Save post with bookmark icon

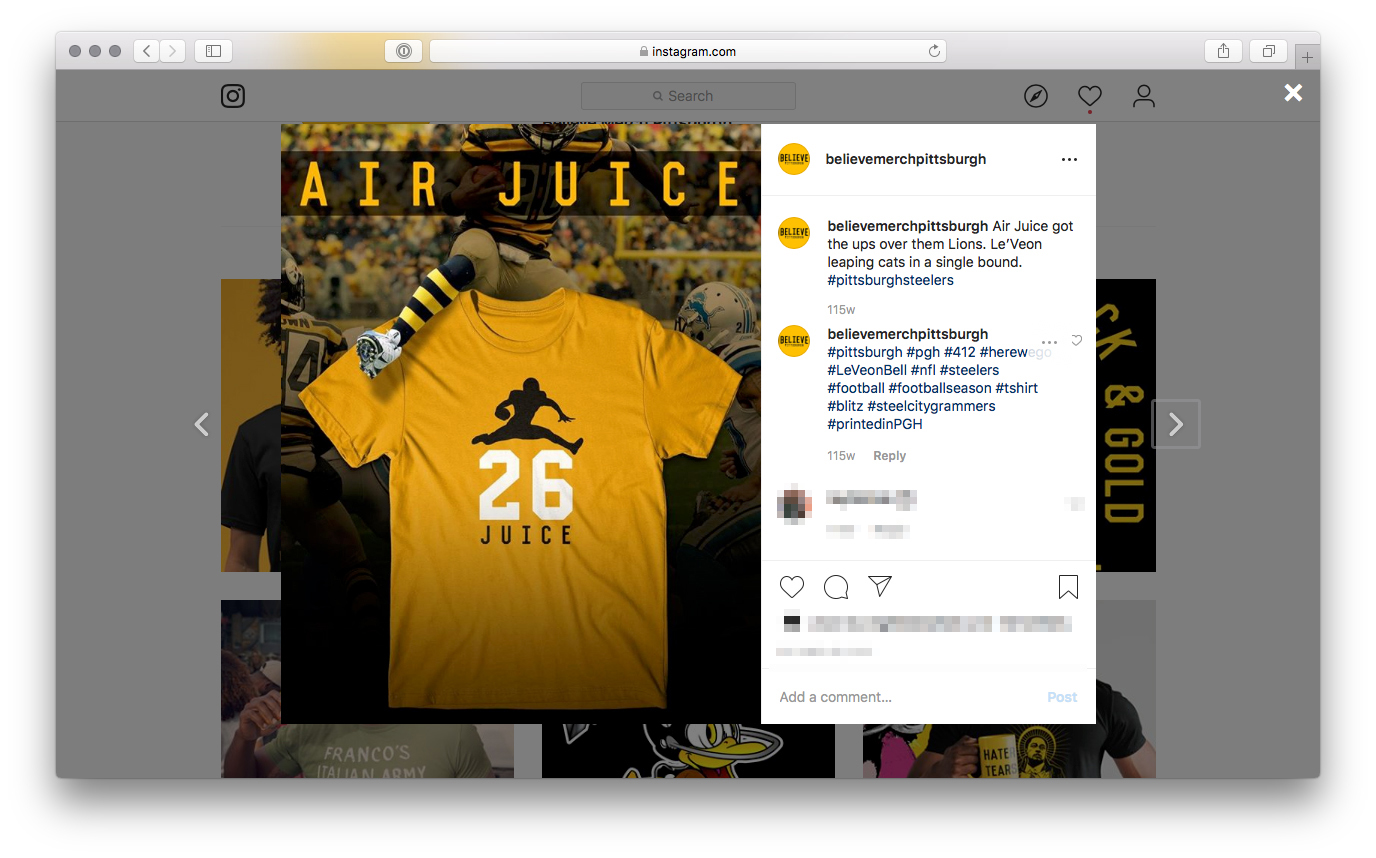click(x=1068, y=587)
